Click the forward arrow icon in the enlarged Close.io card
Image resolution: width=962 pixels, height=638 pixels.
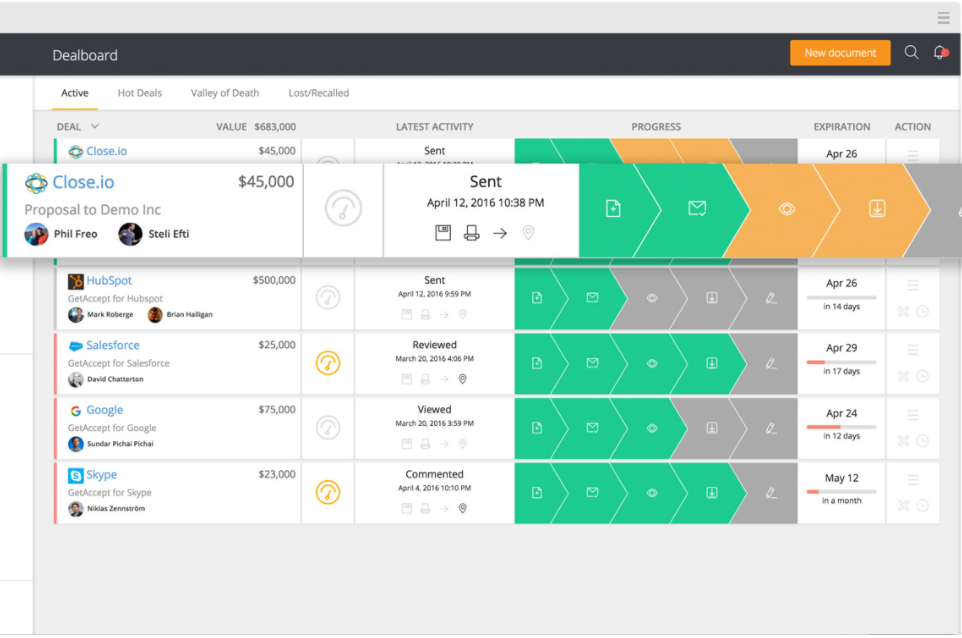pyautogui.click(x=500, y=233)
